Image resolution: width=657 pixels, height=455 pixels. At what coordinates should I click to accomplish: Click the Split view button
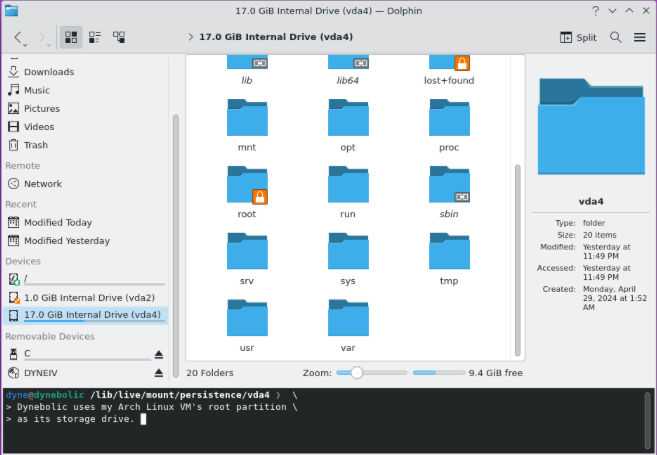(578, 38)
